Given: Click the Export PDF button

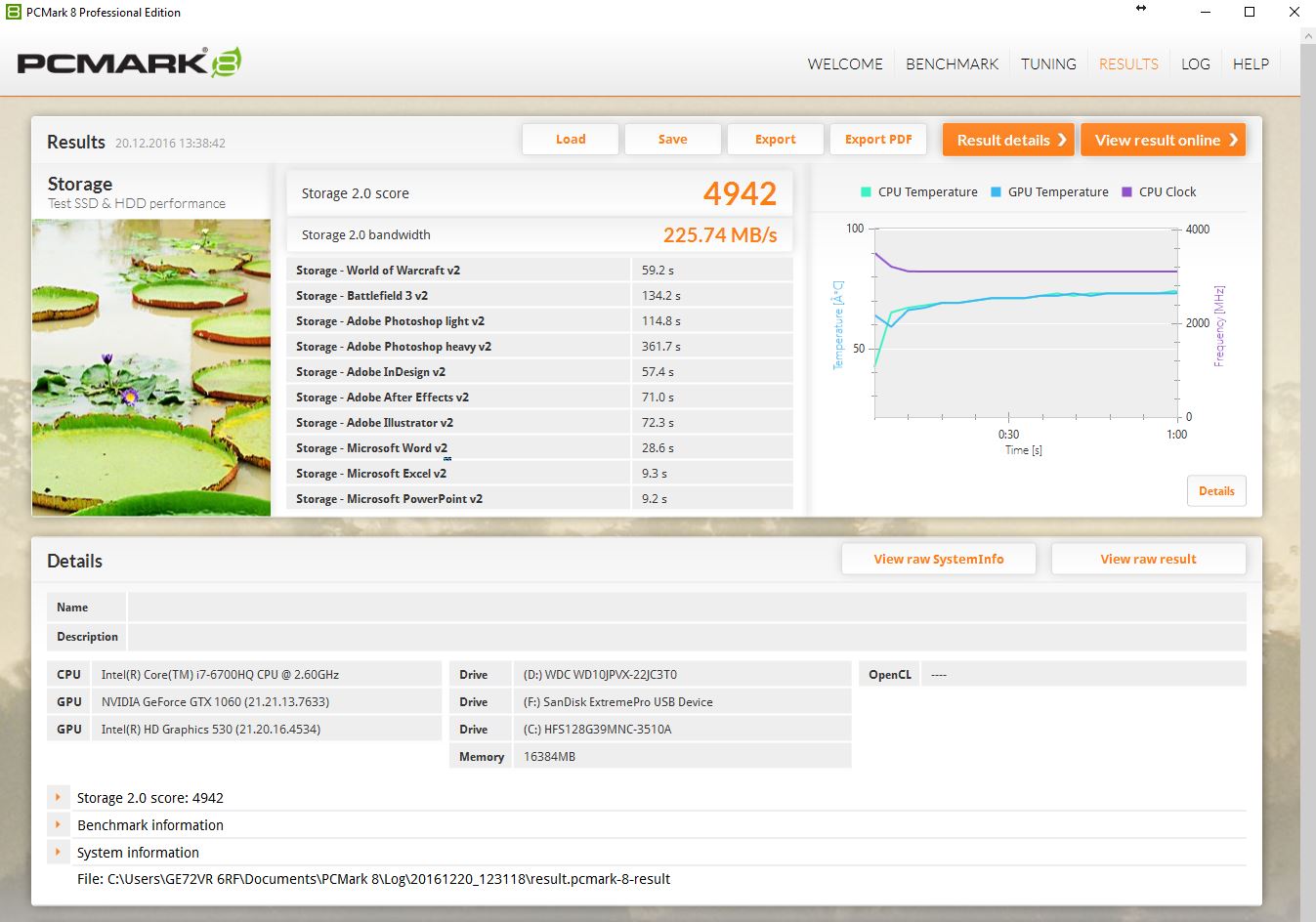Looking at the screenshot, I should tap(878, 140).
